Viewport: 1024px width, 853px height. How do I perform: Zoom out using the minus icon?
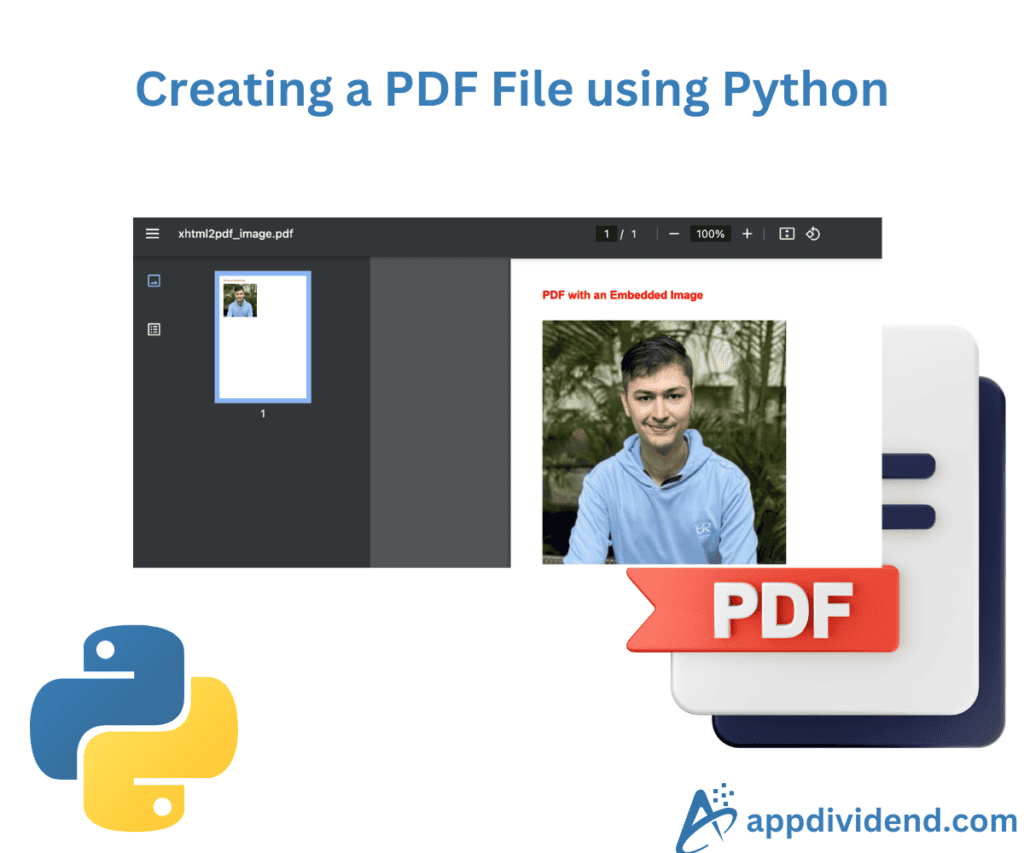[673, 233]
